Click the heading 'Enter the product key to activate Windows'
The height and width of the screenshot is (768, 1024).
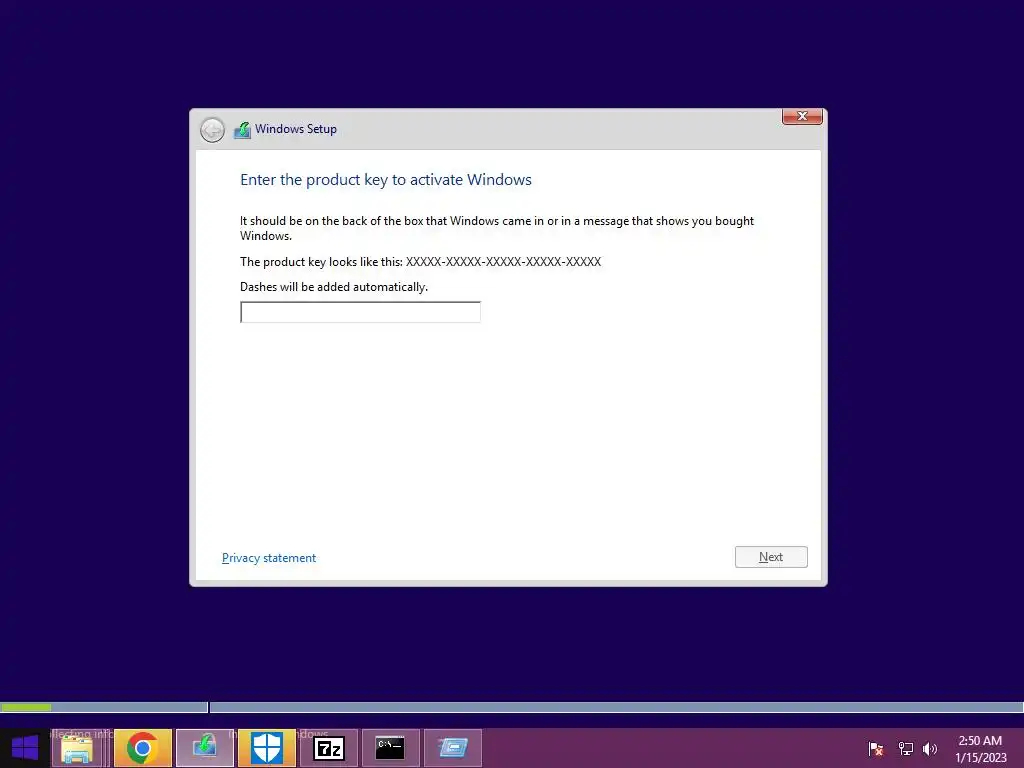tap(386, 180)
